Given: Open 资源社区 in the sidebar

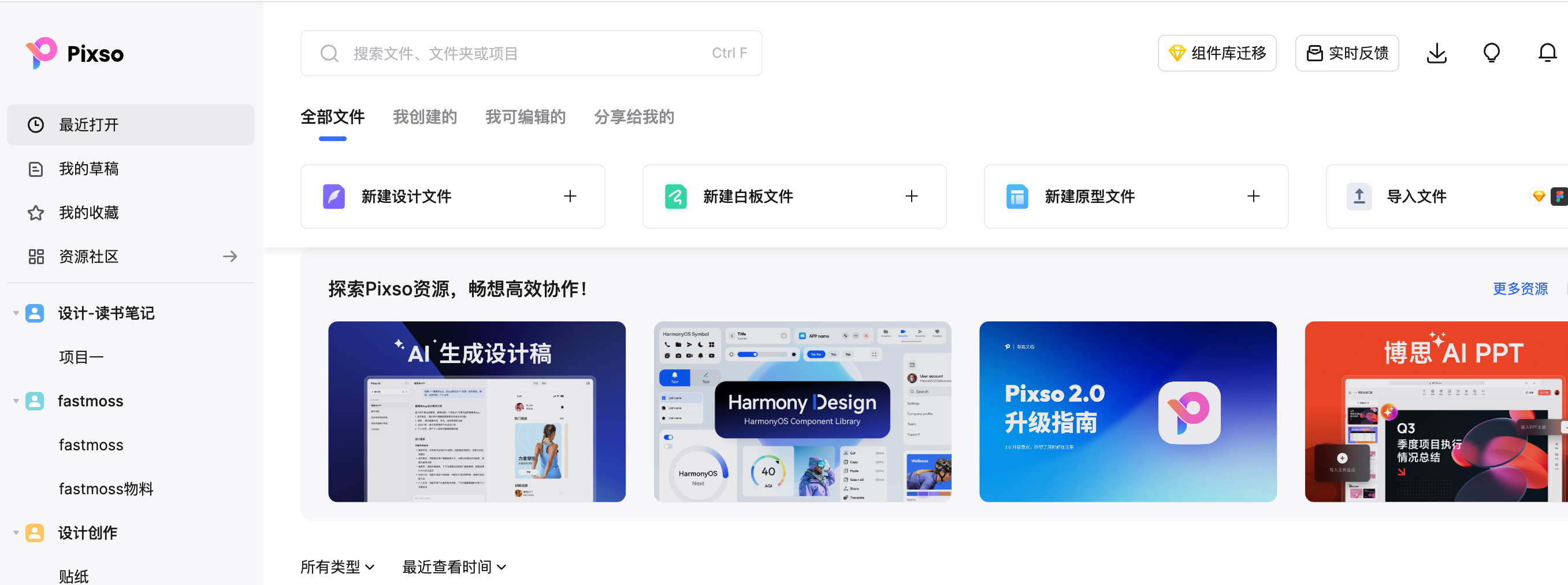Looking at the screenshot, I should click(130, 256).
